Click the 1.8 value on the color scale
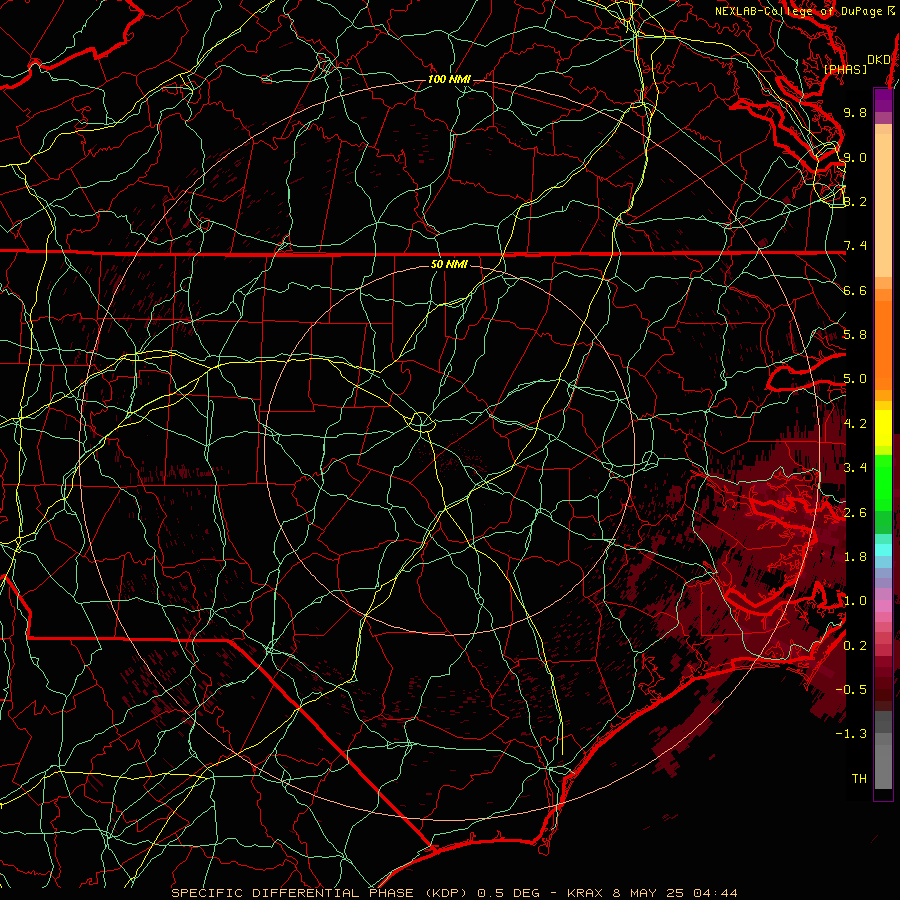Screen dimensions: 900x900 (855, 557)
